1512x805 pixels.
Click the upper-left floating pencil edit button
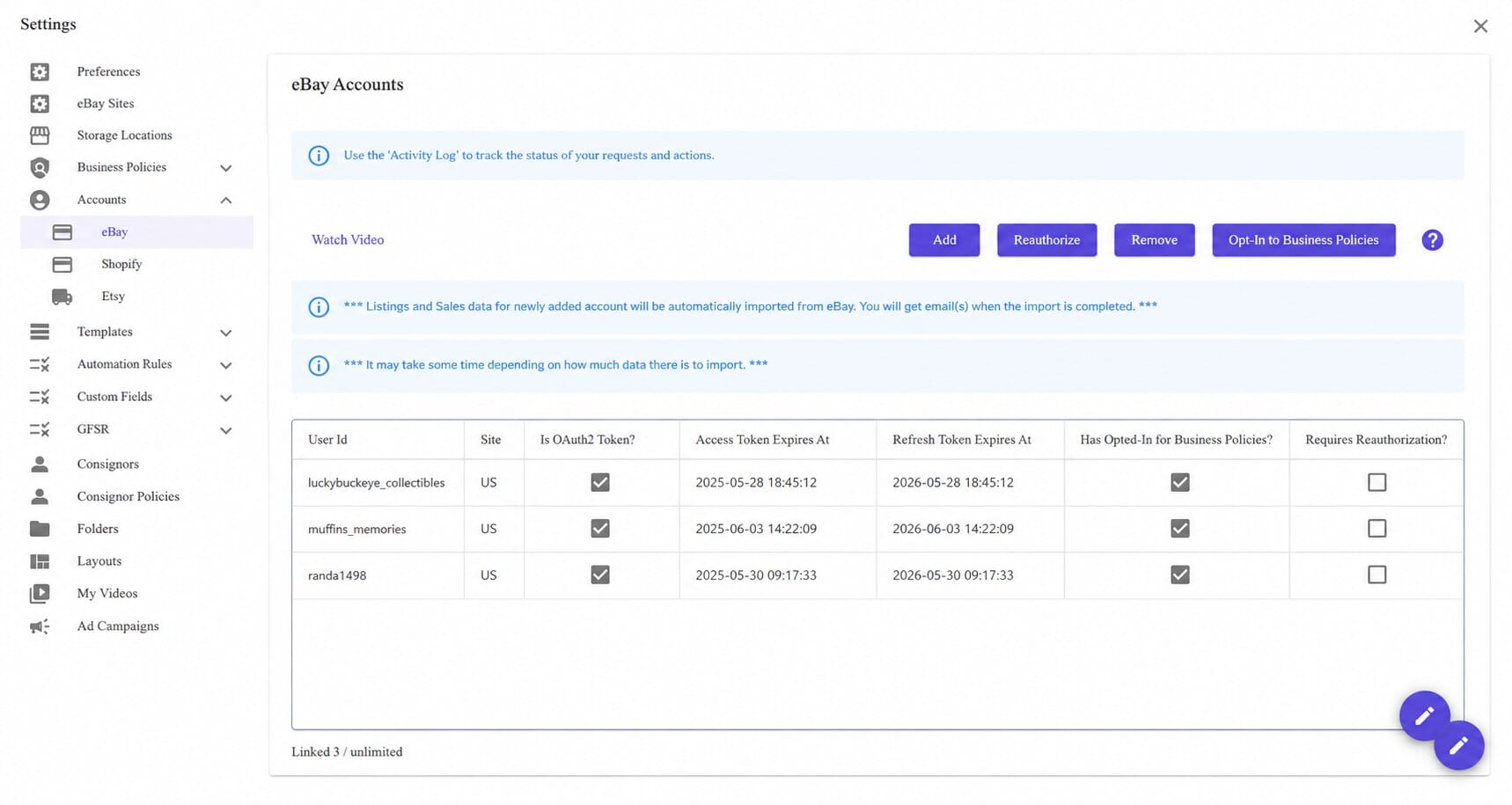(1424, 716)
